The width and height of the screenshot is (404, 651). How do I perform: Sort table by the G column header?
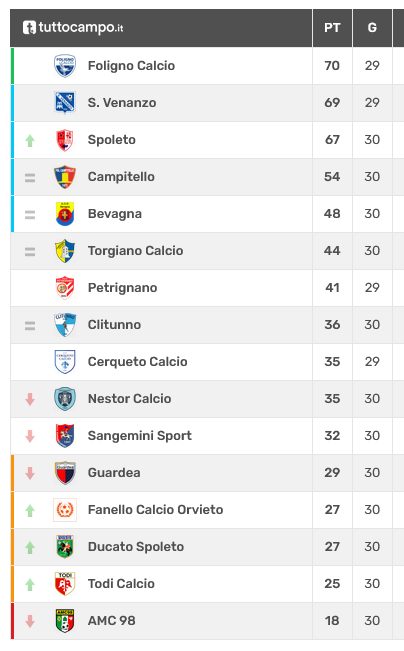point(372,28)
